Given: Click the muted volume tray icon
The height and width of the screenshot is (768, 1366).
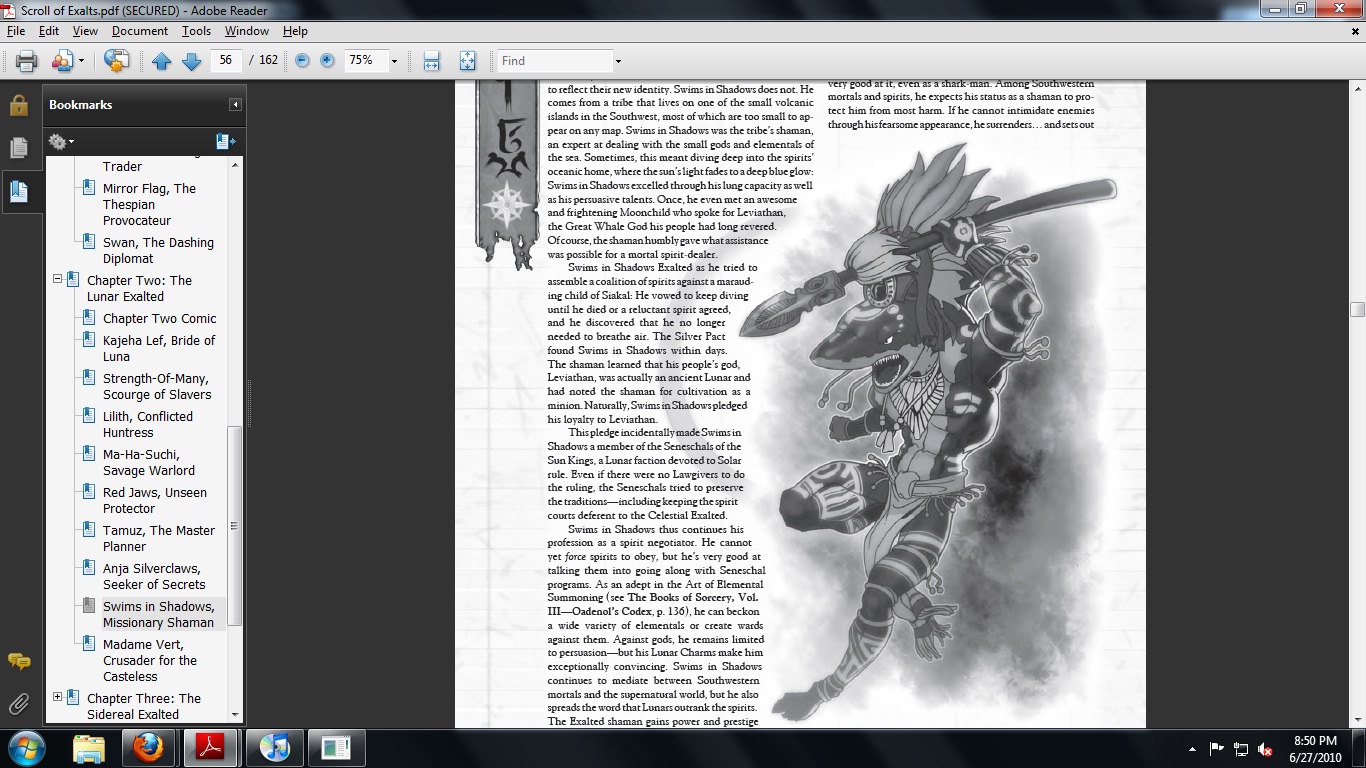Looking at the screenshot, I should coord(1265,749).
